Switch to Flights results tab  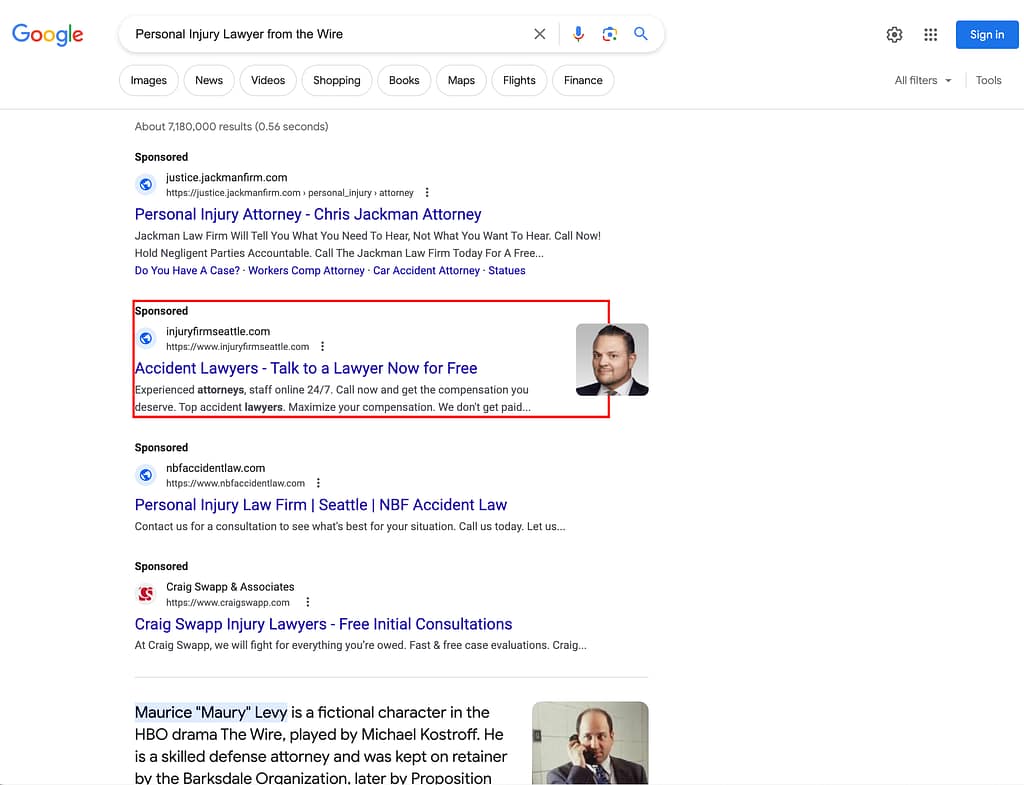[x=519, y=80]
